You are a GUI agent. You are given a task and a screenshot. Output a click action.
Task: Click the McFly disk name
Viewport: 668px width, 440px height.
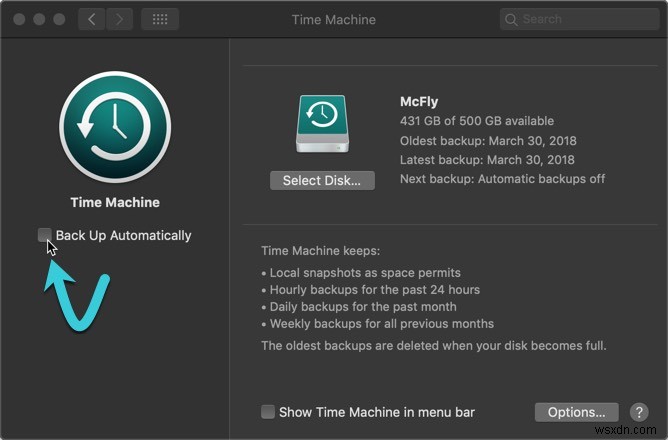[419, 101]
